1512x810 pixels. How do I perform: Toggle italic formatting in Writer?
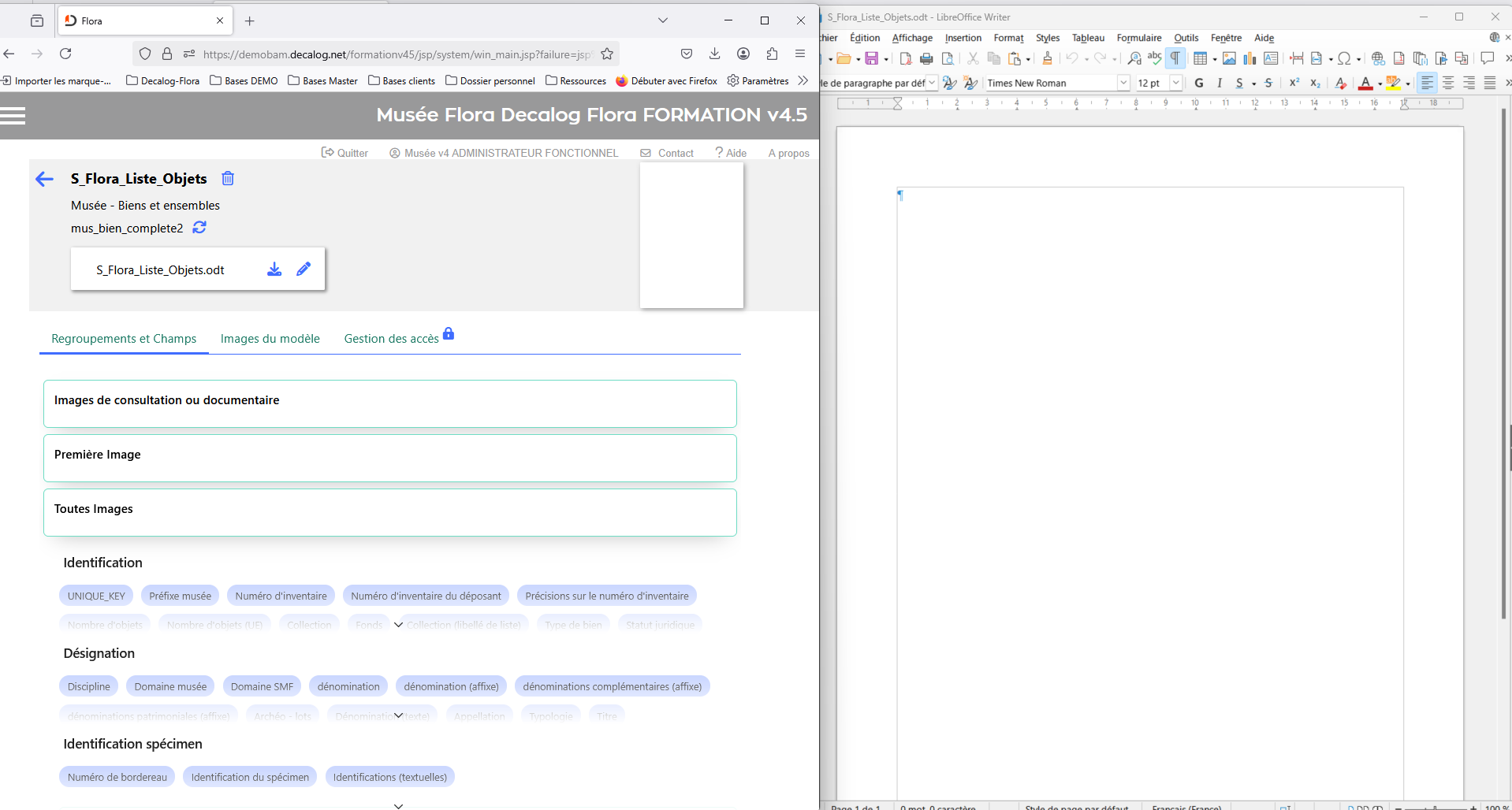coord(1220,83)
